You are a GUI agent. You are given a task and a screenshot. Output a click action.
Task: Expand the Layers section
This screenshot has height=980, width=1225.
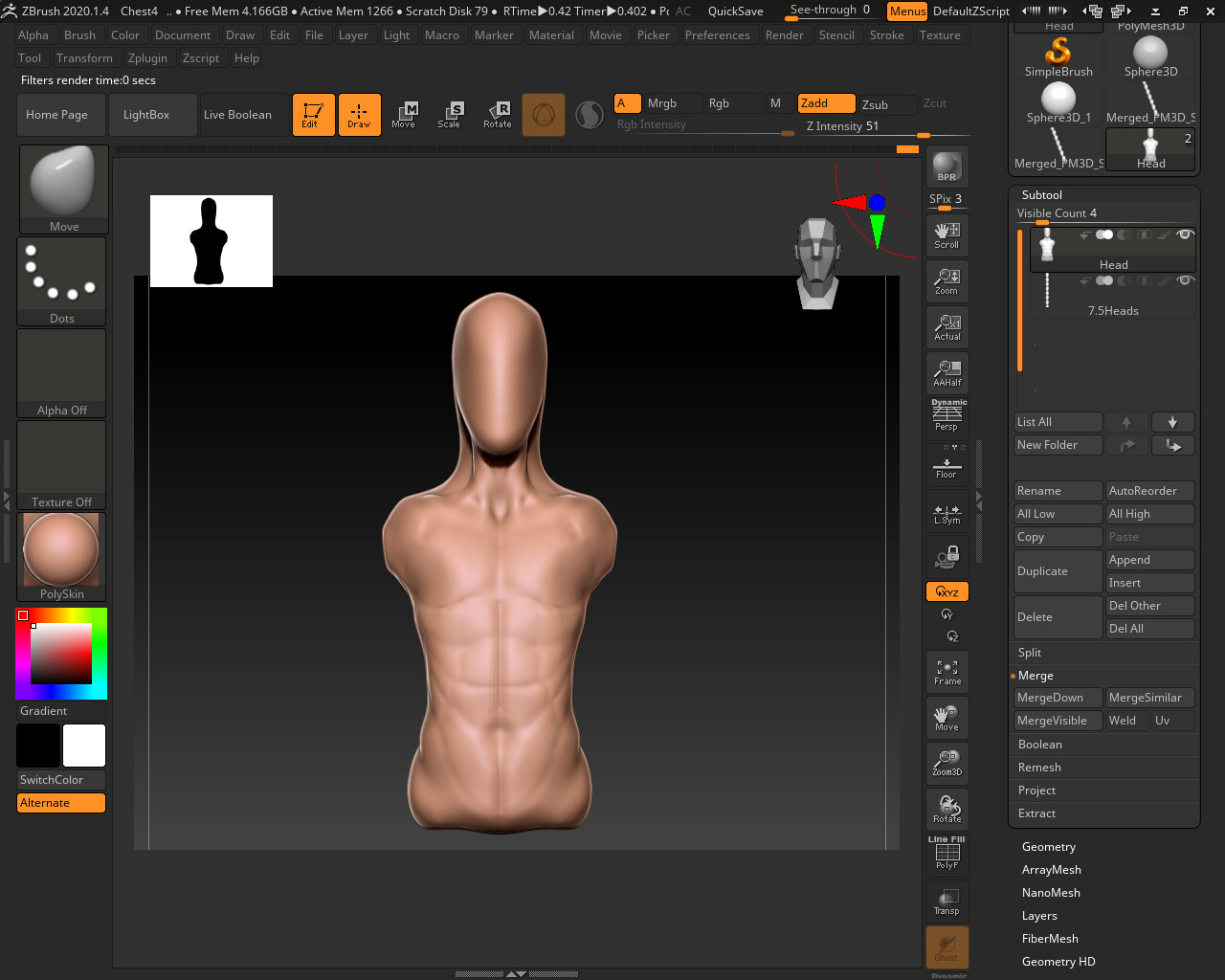click(x=1039, y=915)
